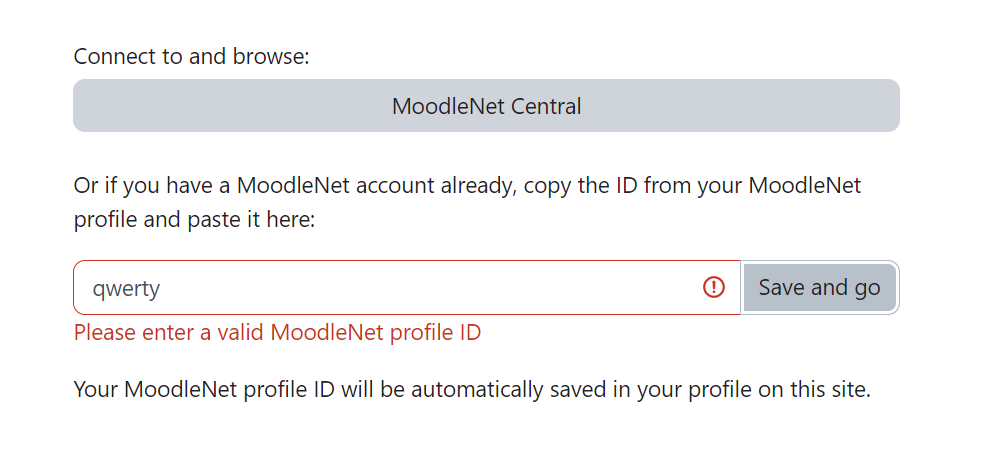Click the word 'go' on Save and go

coord(867,289)
